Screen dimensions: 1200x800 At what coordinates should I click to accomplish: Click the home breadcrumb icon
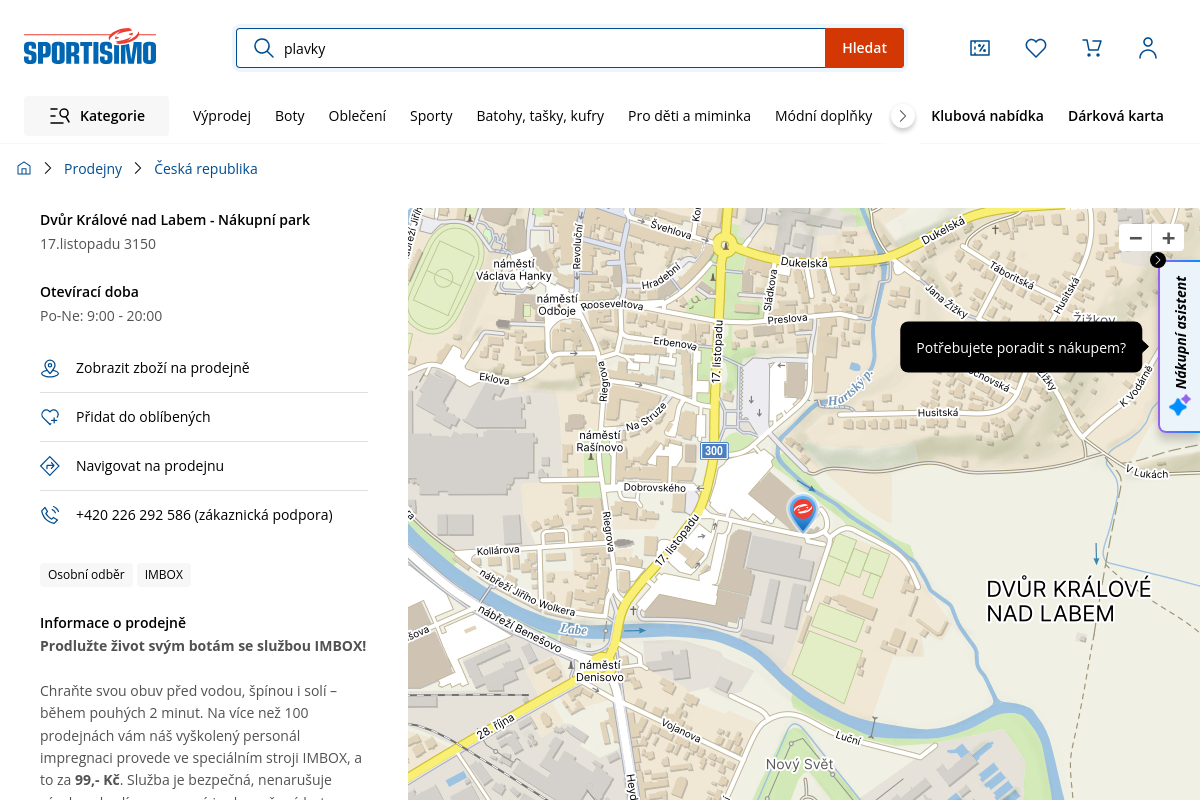coord(24,169)
